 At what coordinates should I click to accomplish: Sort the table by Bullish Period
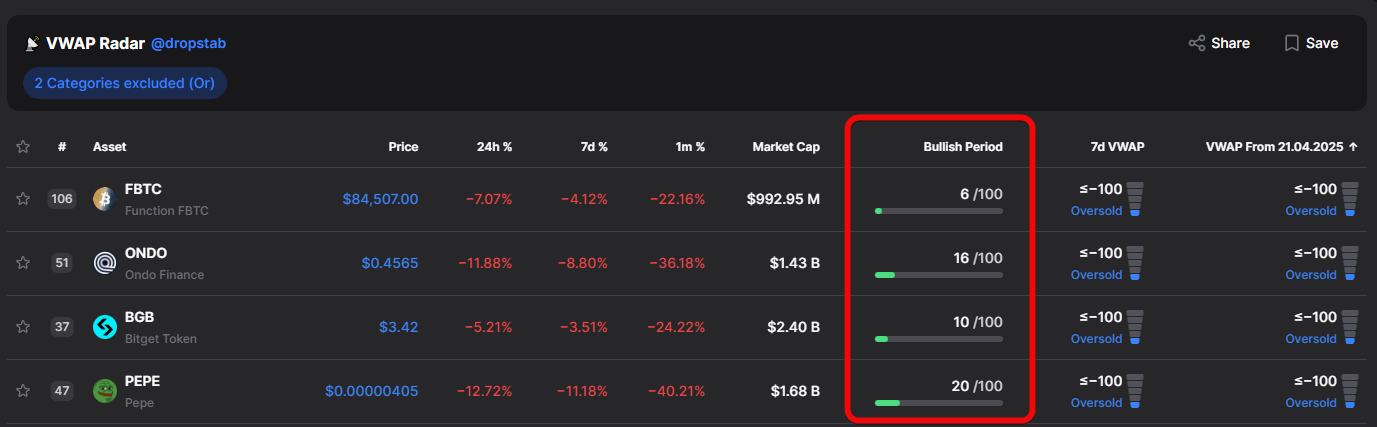(x=962, y=147)
